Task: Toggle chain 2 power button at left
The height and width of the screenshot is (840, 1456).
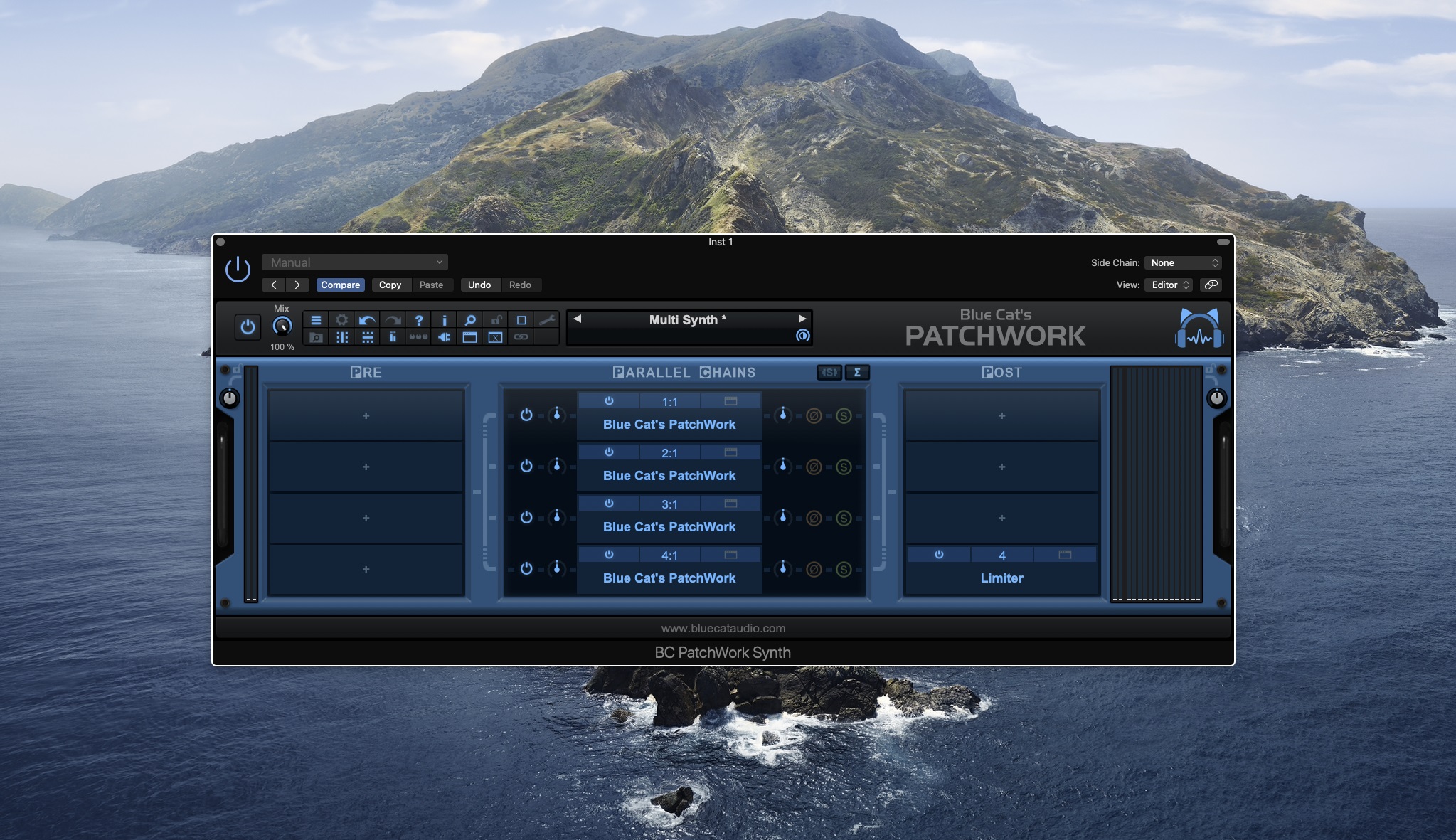Action: click(526, 467)
